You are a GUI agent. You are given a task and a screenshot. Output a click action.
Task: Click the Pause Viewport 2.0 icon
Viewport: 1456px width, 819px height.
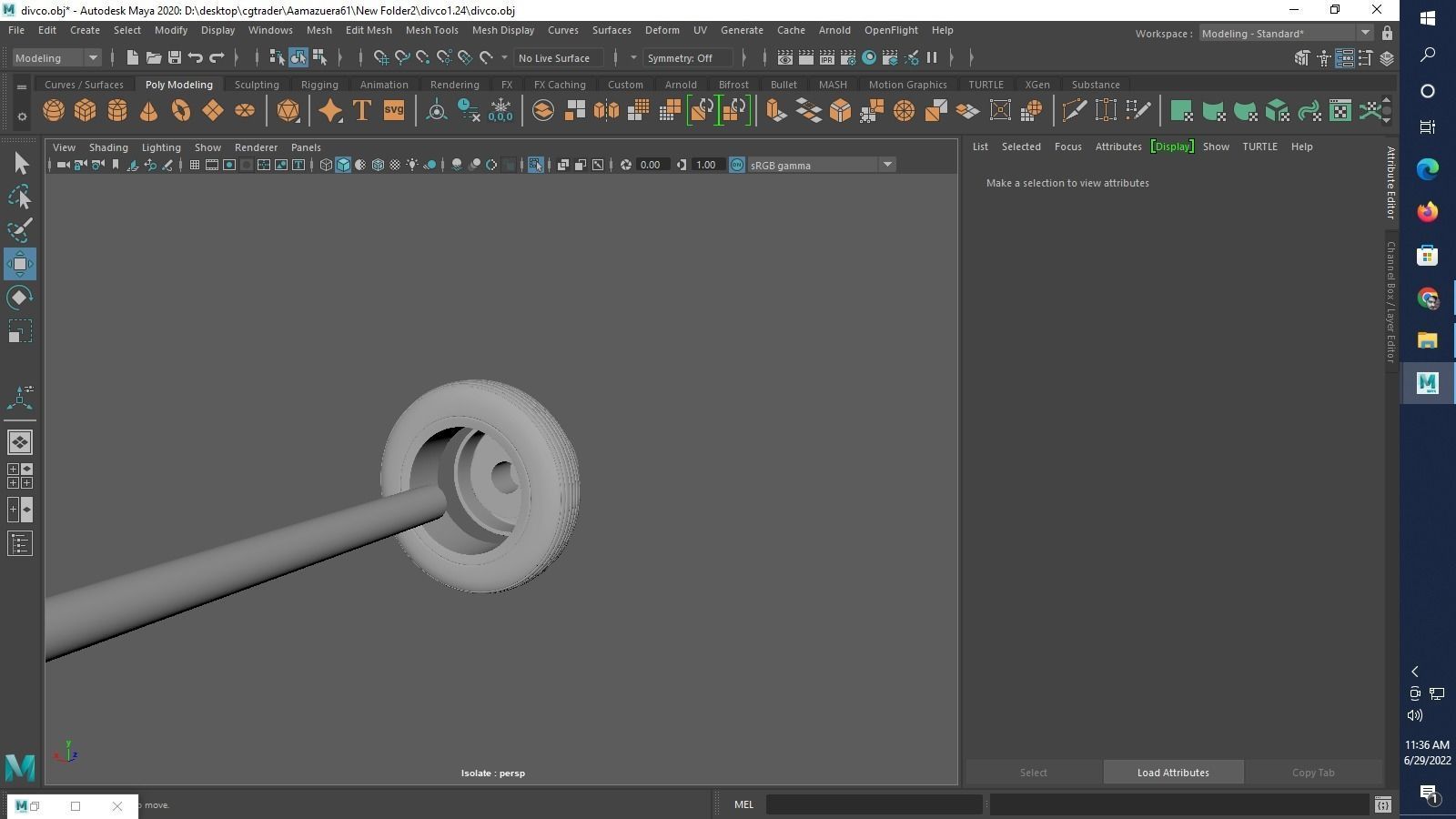click(932, 57)
